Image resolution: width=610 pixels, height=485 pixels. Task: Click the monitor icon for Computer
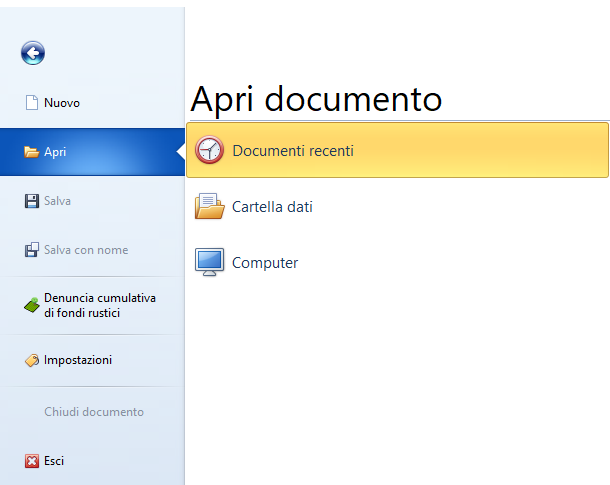point(209,262)
